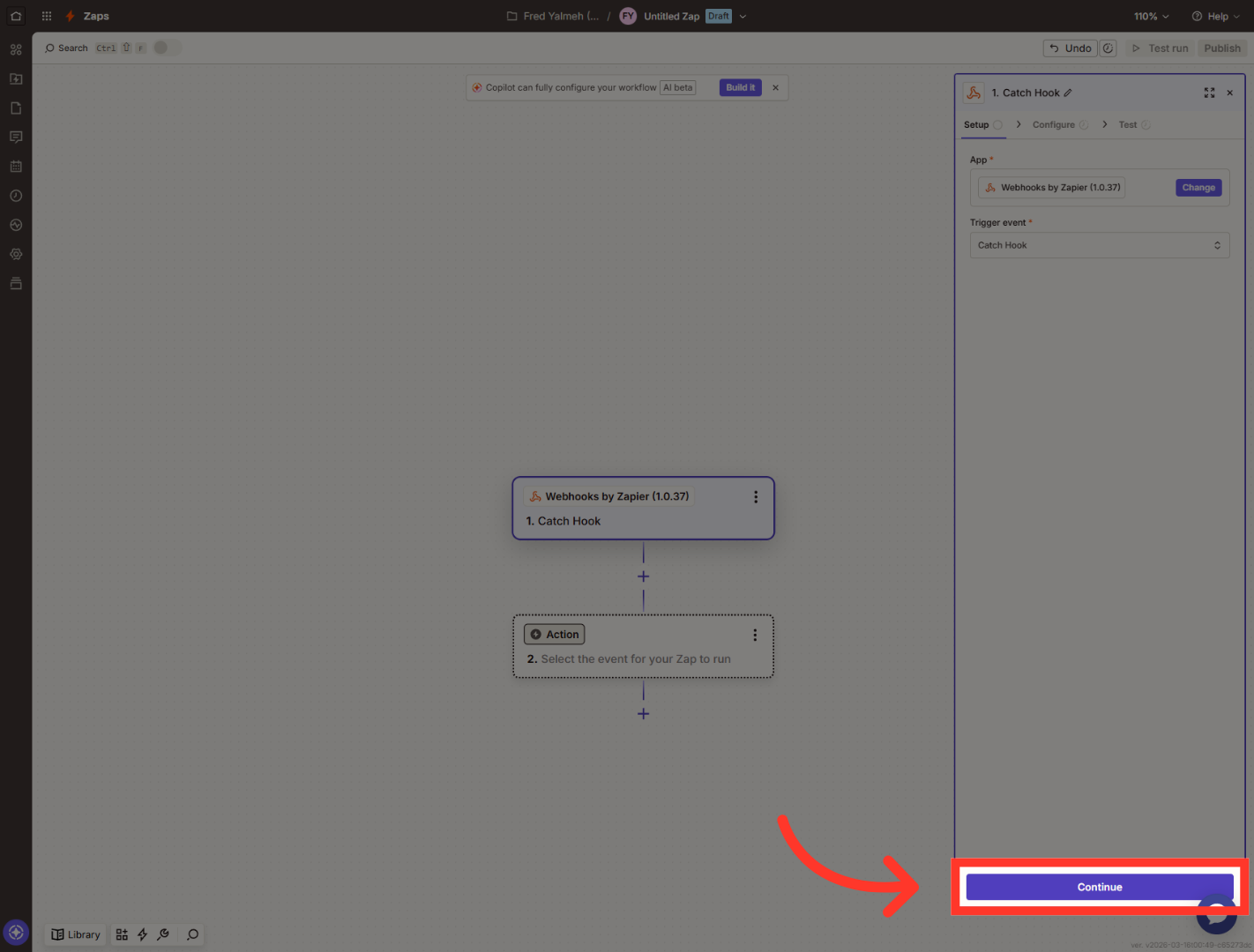Click the FY user avatar

(x=628, y=16)
